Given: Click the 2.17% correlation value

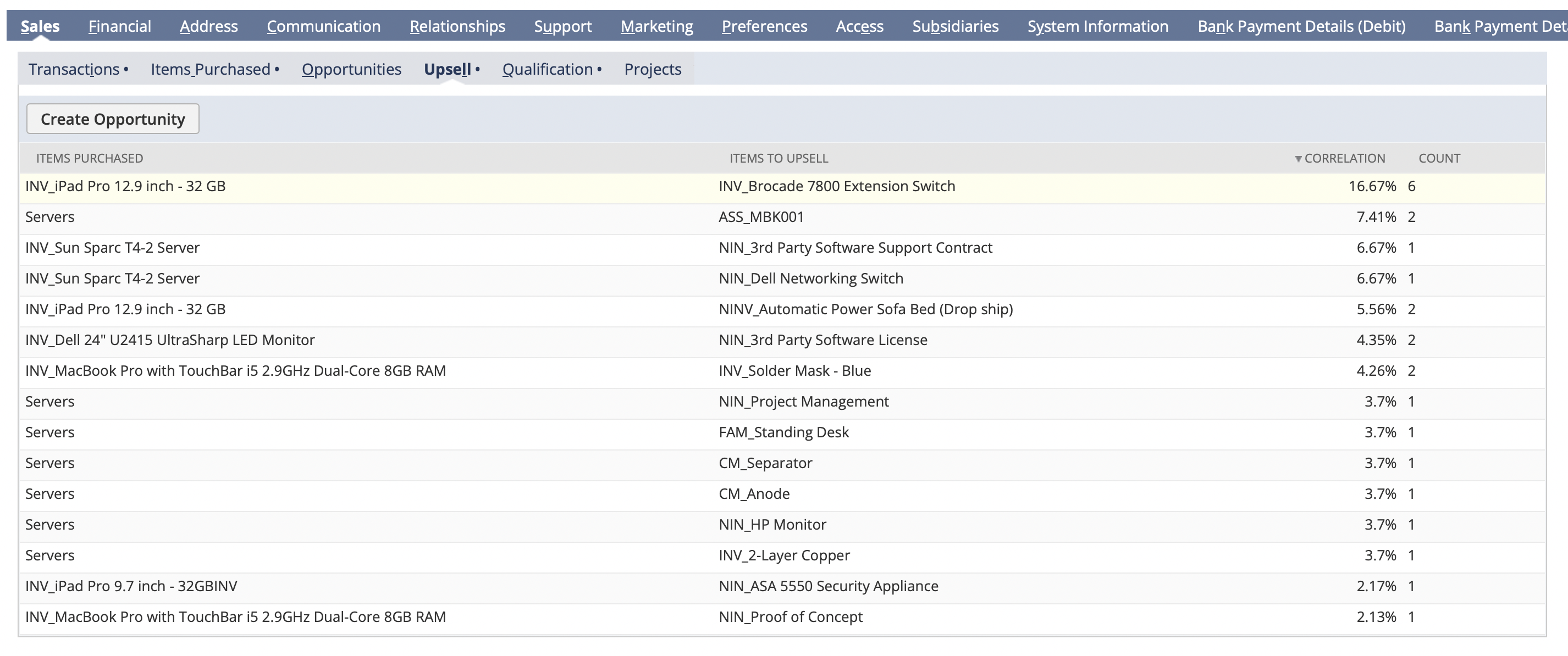Looking at the screenshot, I should [1376, 586].
